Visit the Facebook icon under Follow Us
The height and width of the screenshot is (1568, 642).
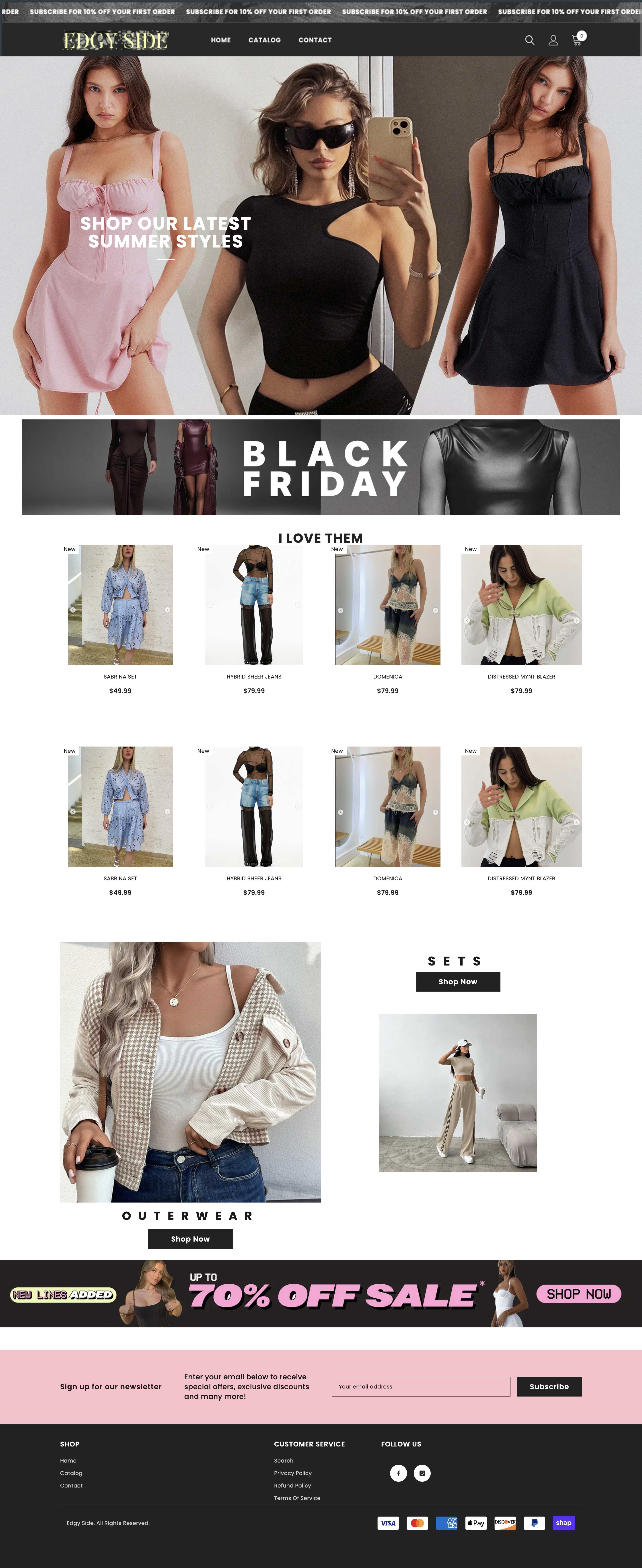coord(399,1473)
